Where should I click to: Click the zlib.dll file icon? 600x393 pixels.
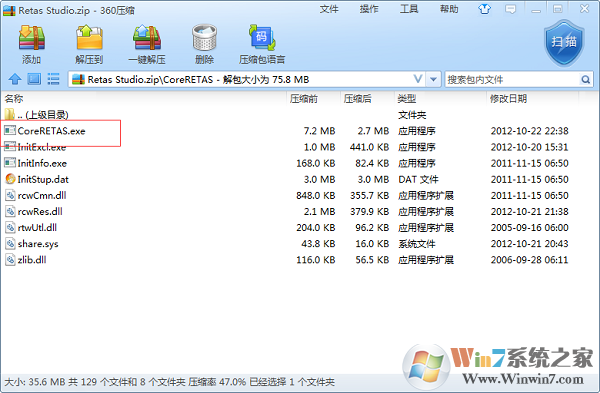click(10, 259)
